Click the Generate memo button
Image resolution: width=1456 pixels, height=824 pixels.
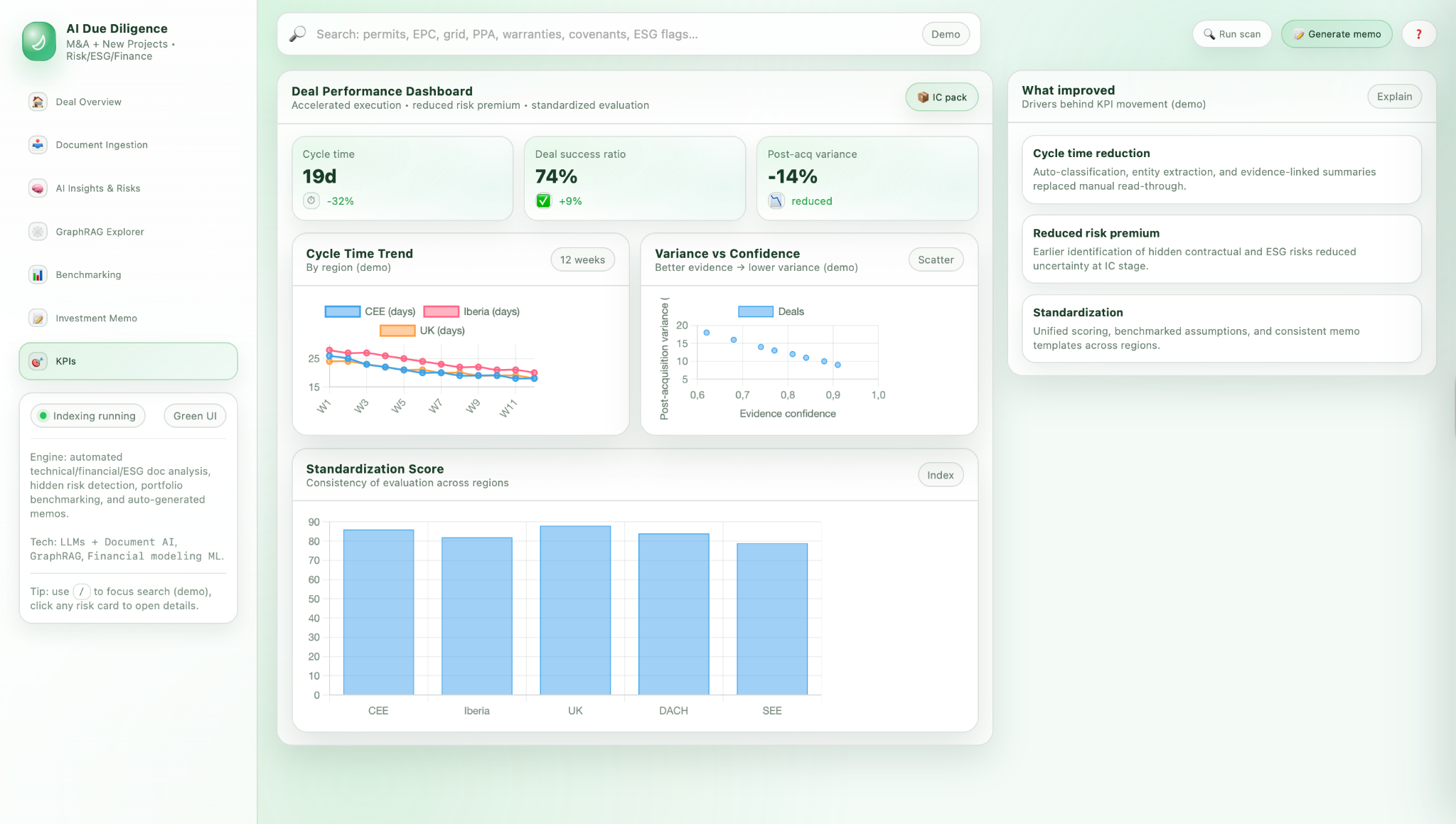[1337, 34]
